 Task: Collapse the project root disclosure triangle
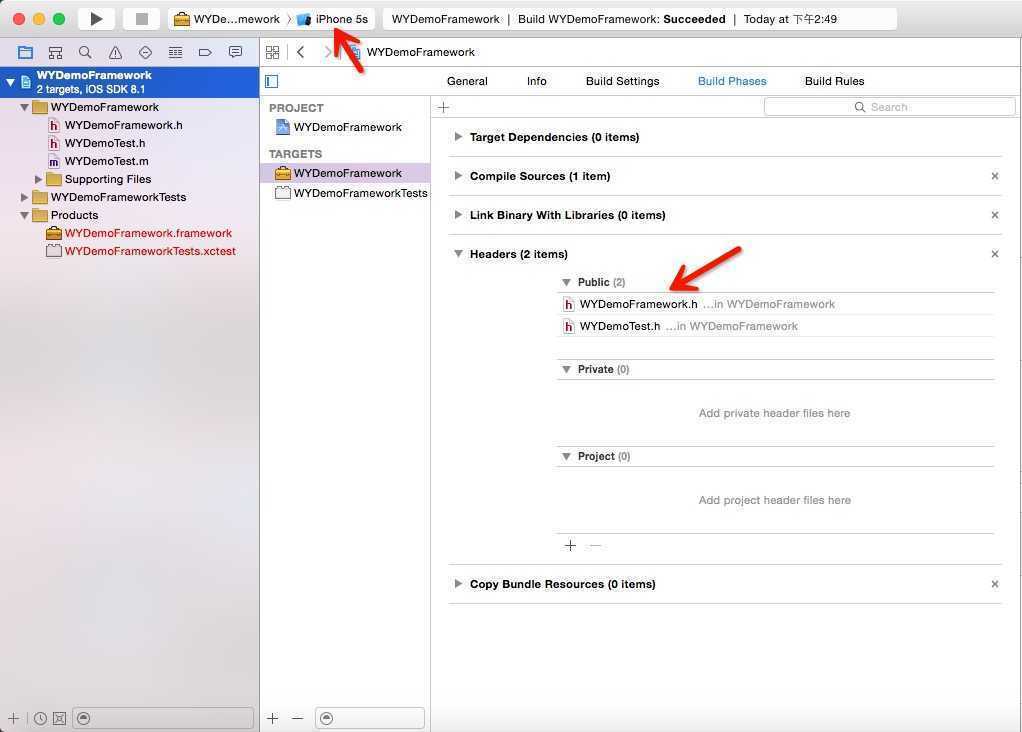[10, 82]
